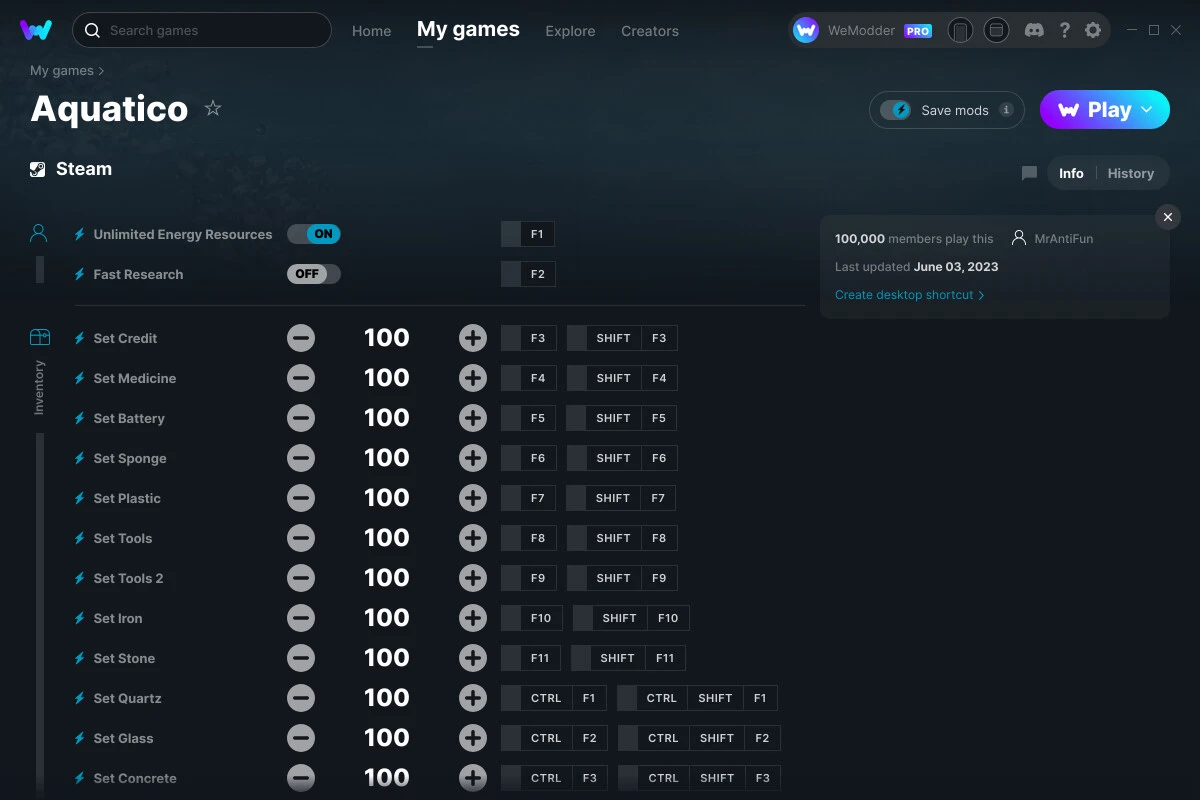Click Create desktop shortcut link
The height and width of the screenshot is (800, 1200).
910,295
